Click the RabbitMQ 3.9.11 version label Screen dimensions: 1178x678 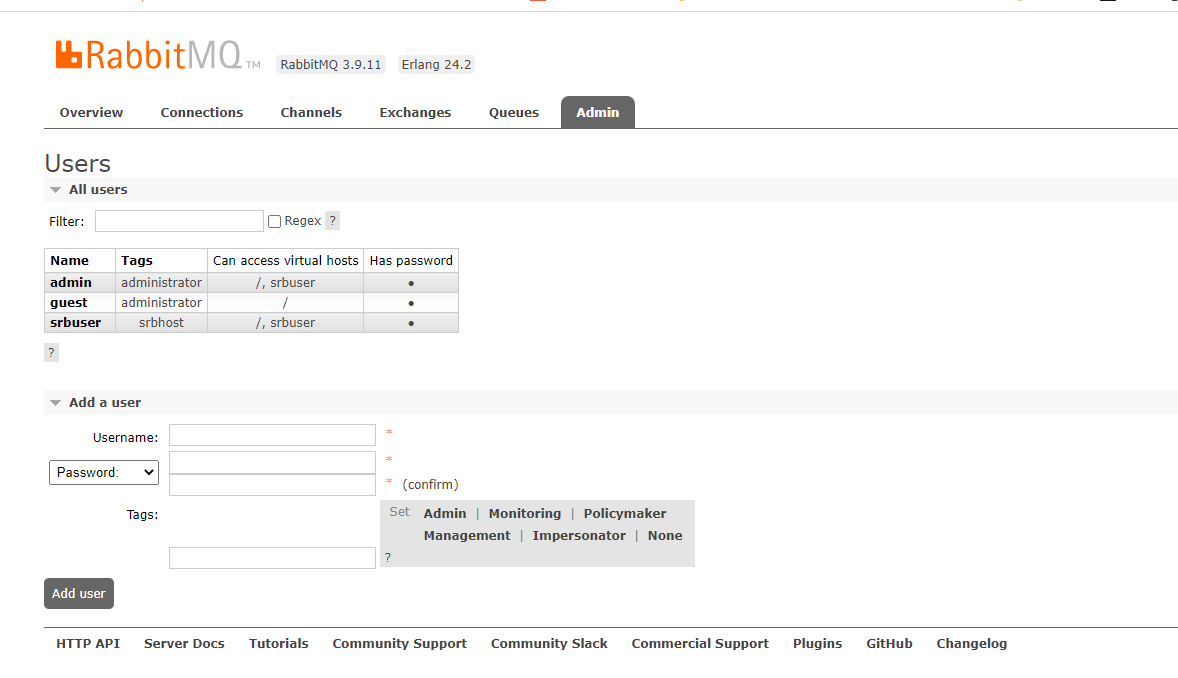(331, 65)
